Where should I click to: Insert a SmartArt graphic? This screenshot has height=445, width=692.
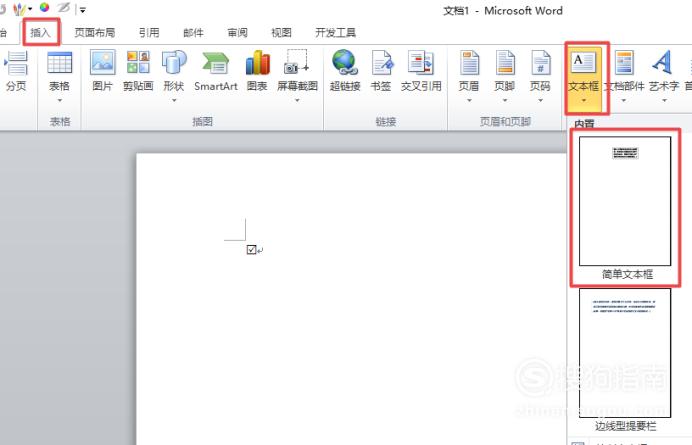216,71
